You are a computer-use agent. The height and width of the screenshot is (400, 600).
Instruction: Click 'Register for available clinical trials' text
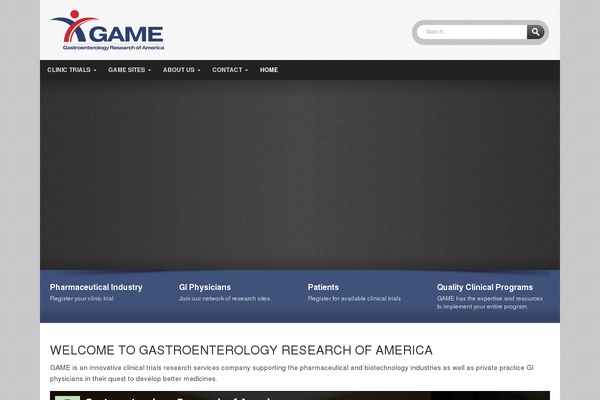[x=354, y=299]
